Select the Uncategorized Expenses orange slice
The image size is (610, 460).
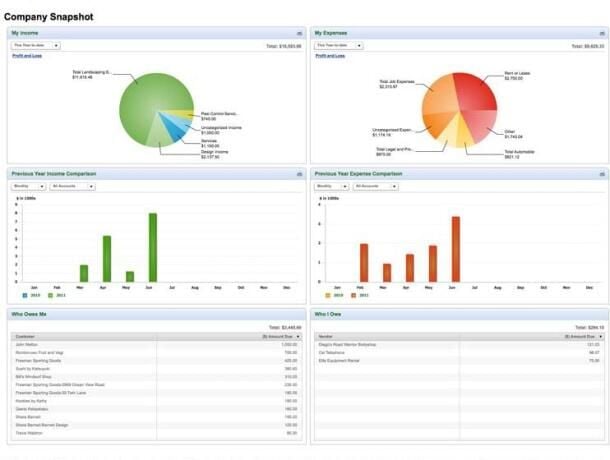point(438,123)
